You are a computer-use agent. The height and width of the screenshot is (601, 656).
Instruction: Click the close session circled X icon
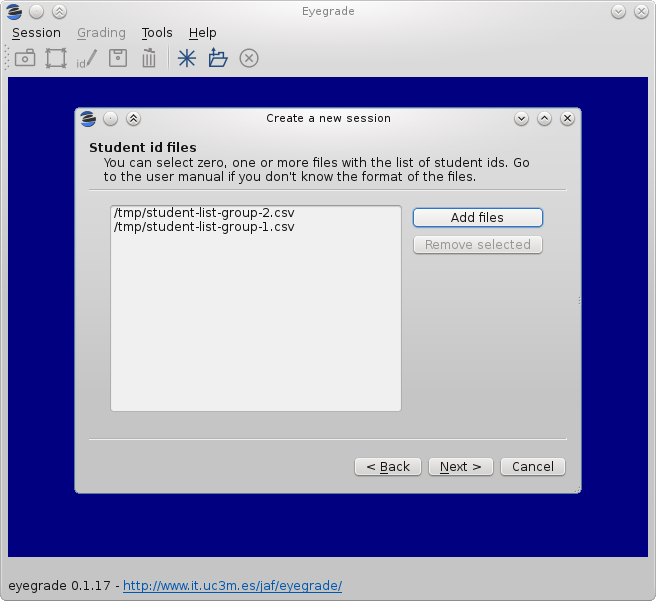(249, 58)
